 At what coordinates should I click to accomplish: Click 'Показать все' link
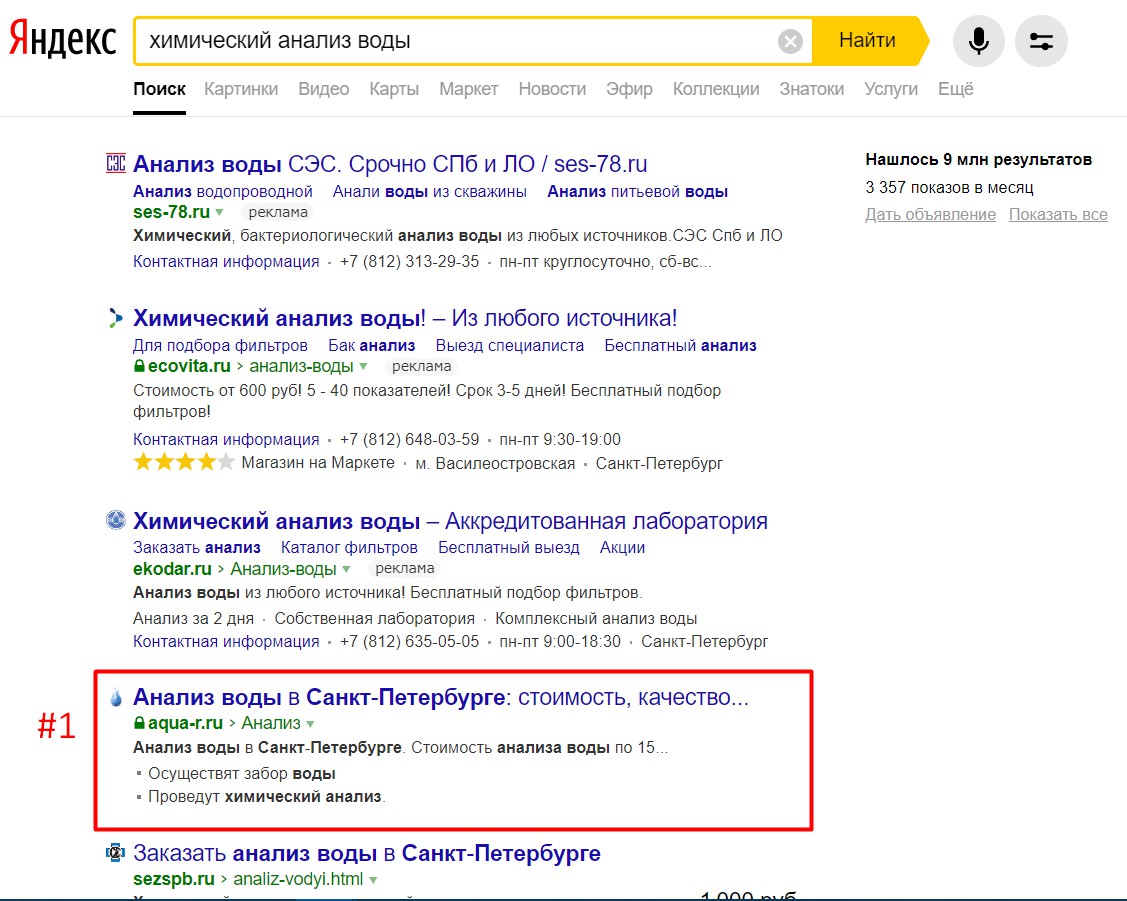coord(1058,214)
